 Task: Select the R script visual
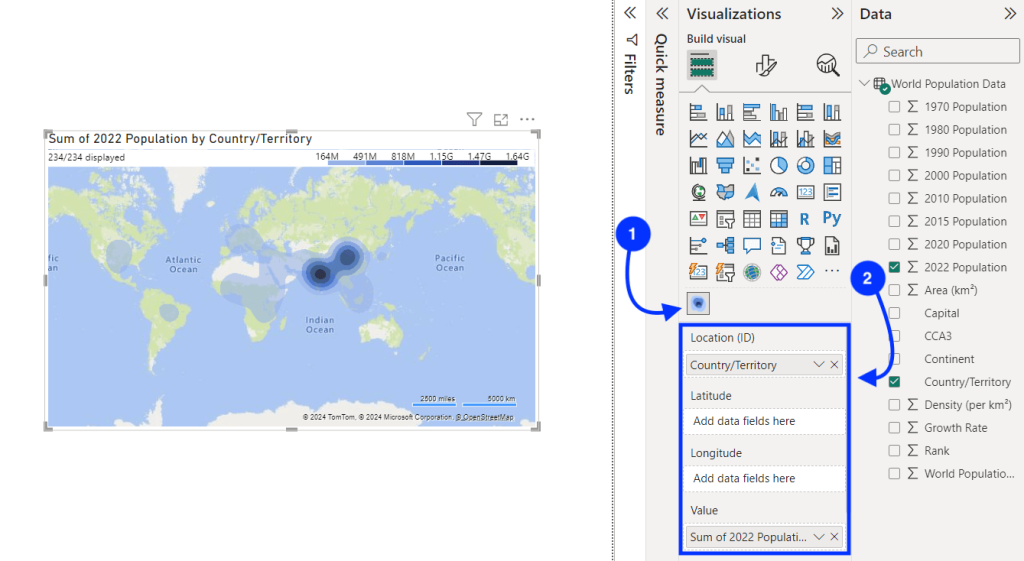coord(805,219)
